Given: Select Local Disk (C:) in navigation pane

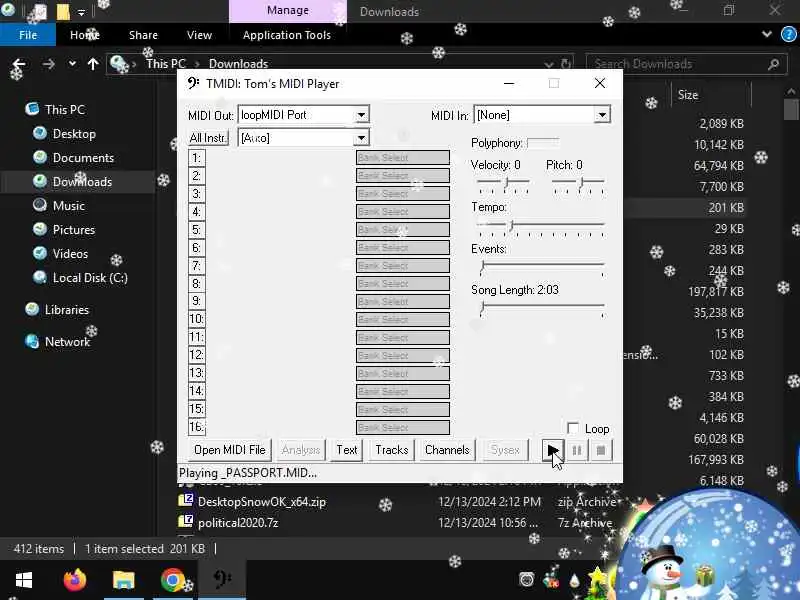Looking at the screenshot, I should tap(90, 278).
